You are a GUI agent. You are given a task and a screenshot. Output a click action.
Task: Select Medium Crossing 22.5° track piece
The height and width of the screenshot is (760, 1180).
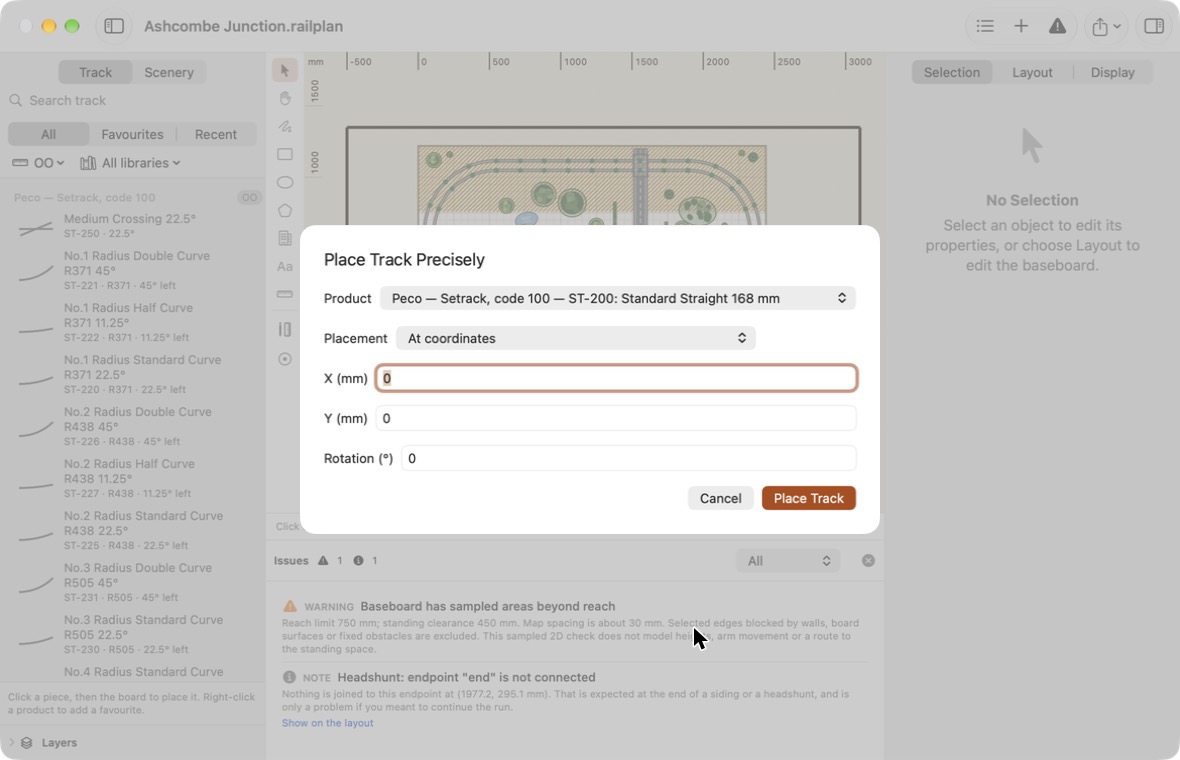pos(132,226)
